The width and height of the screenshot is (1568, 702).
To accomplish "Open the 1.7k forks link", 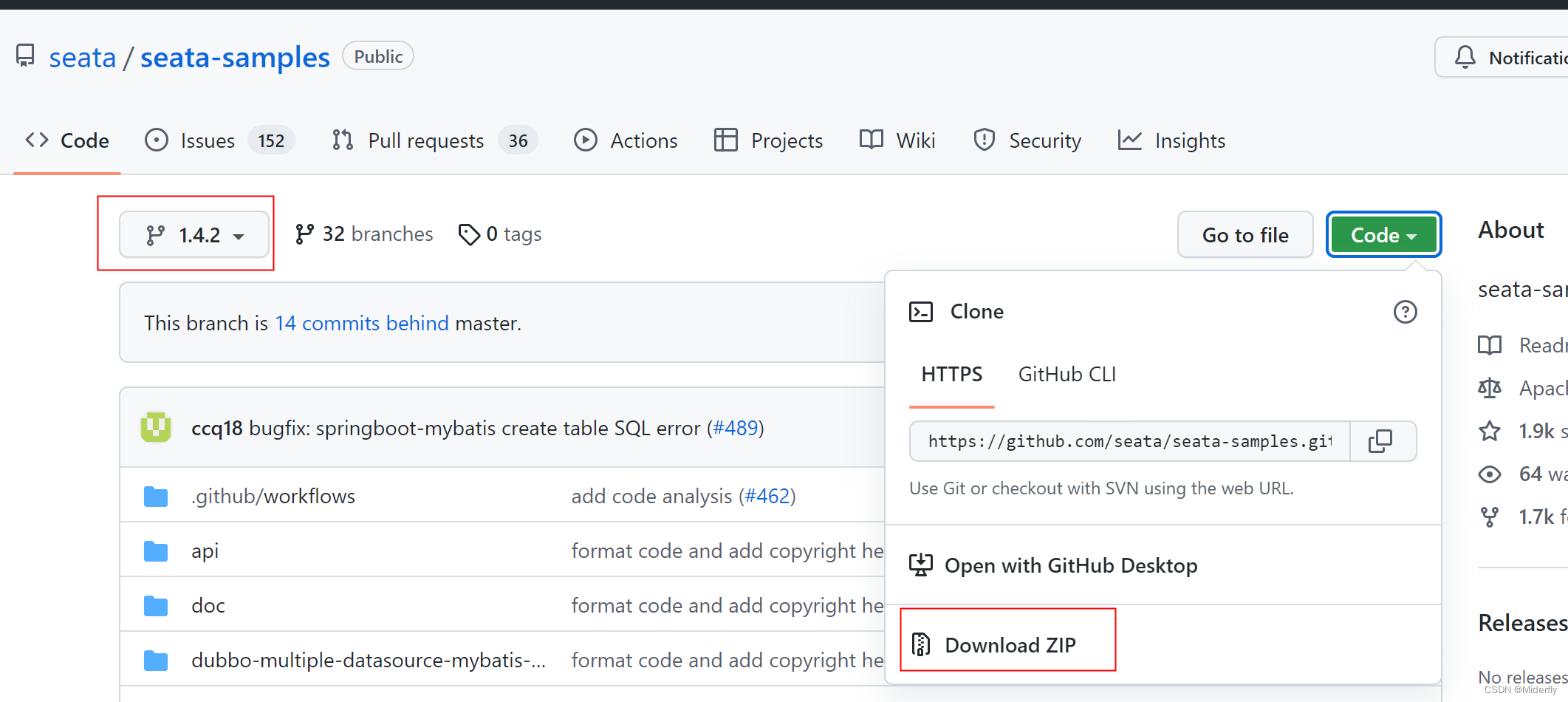I will point(1521,517).
